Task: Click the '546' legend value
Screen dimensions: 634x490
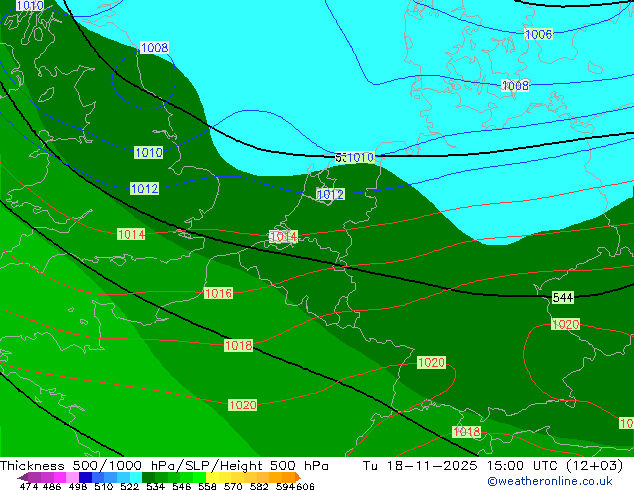Action: (182, 486)
